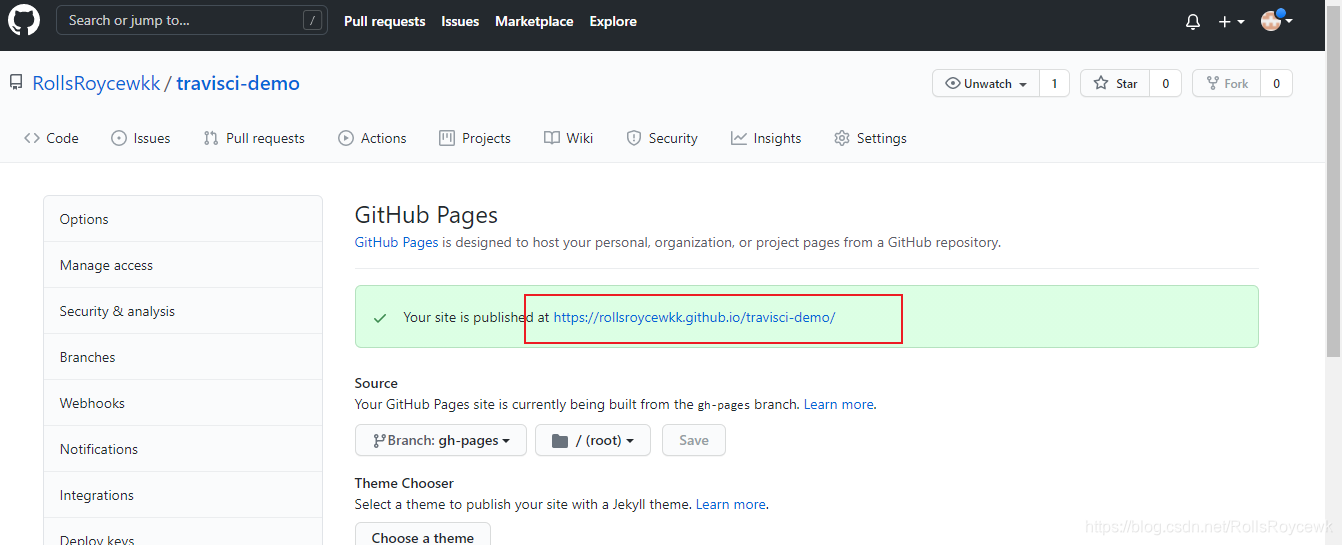
Task: Click the Choose a theme button
Action: tap(423, 535)
